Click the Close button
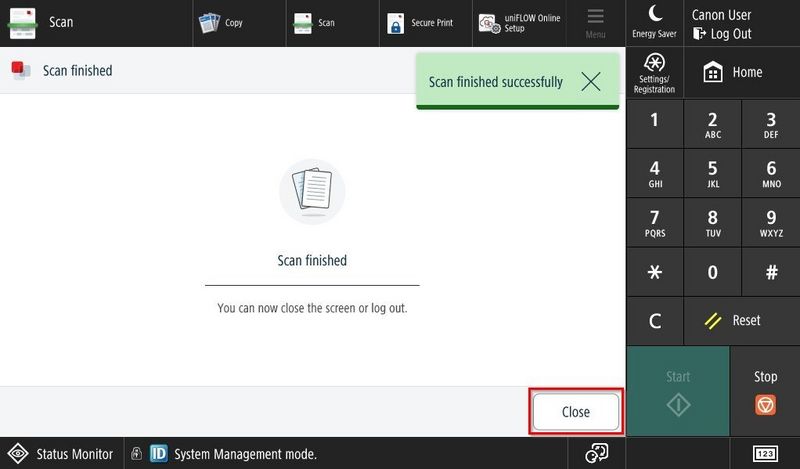This screenshot has height=469, width=800. coord(576,412)
